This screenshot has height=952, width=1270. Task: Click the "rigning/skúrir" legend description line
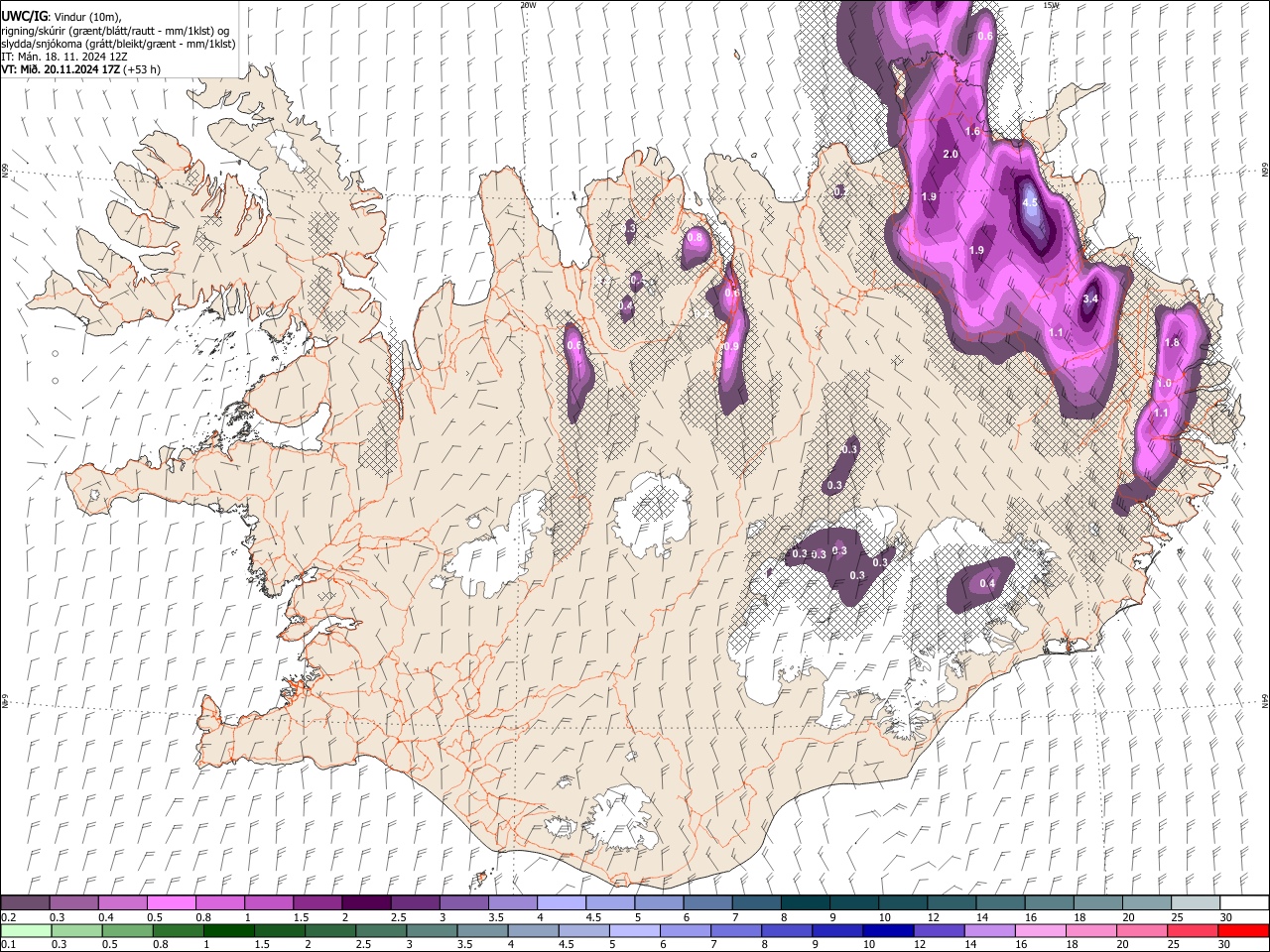tap(115, 31)
